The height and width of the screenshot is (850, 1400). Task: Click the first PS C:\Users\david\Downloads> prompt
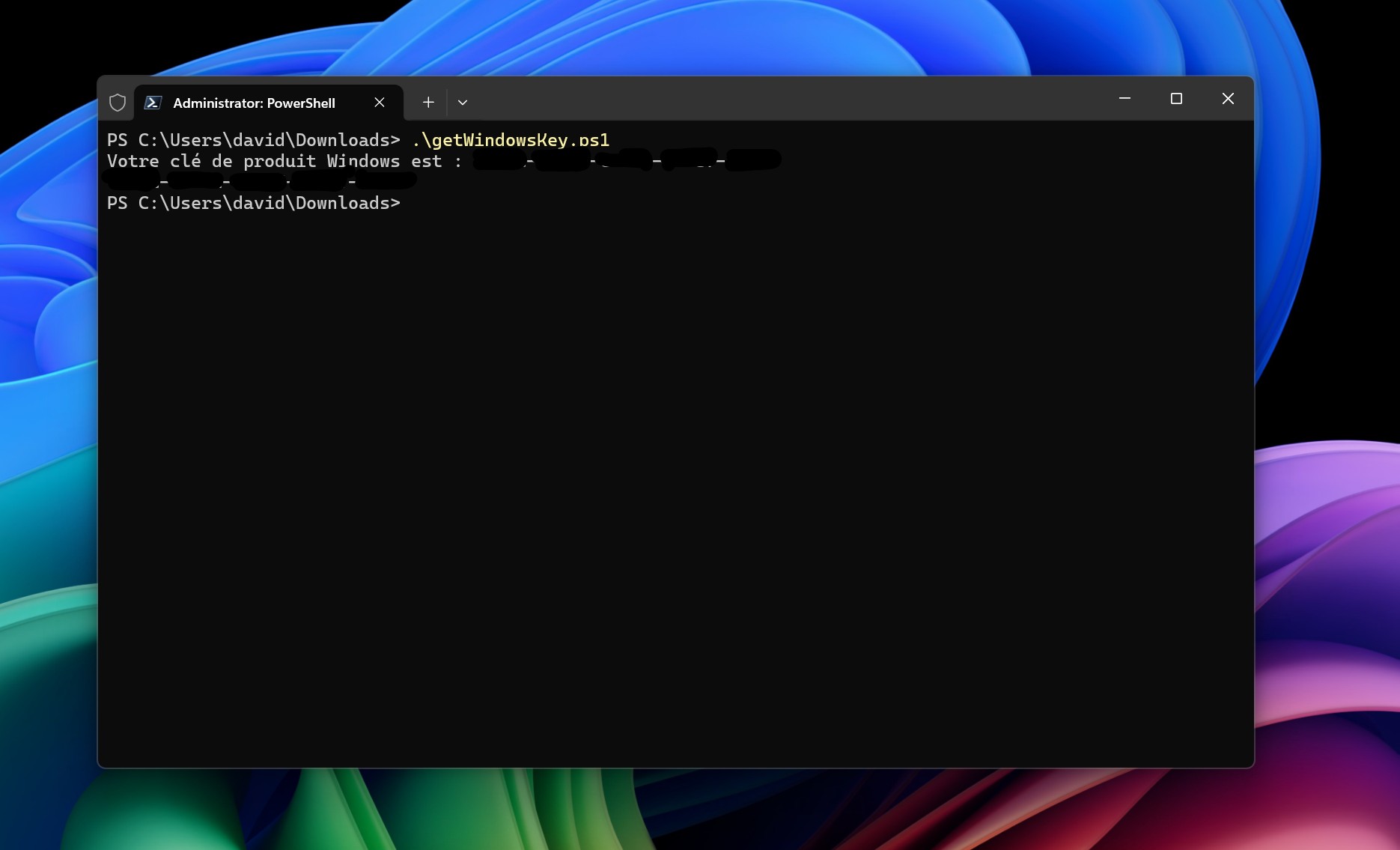(253, 140)
